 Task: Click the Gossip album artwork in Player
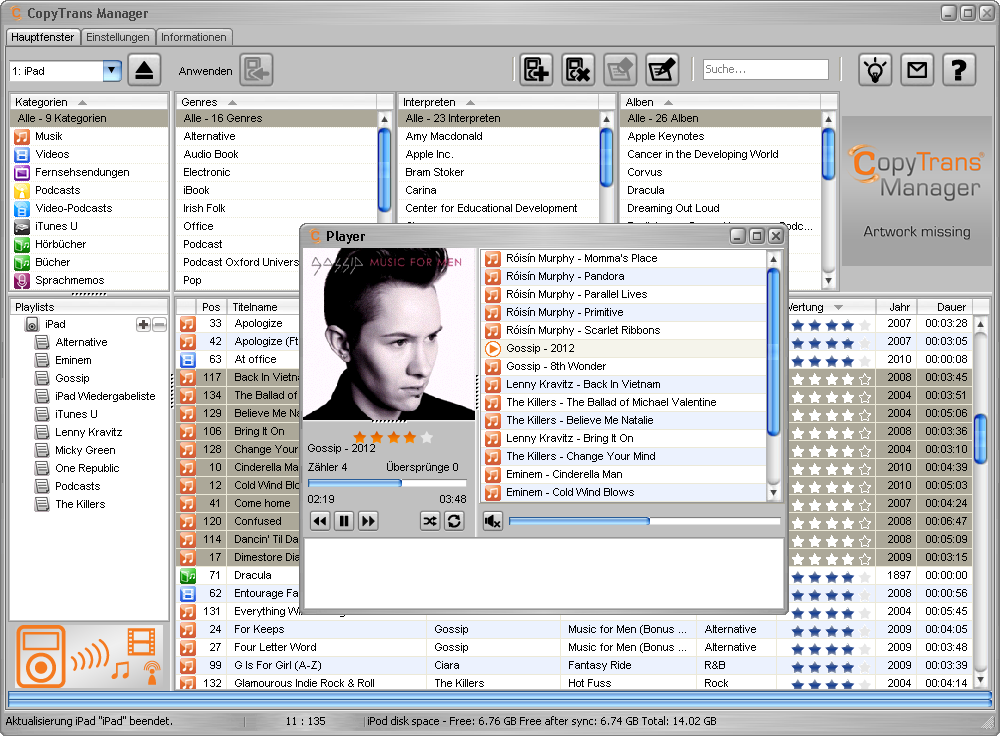(390, 334)
